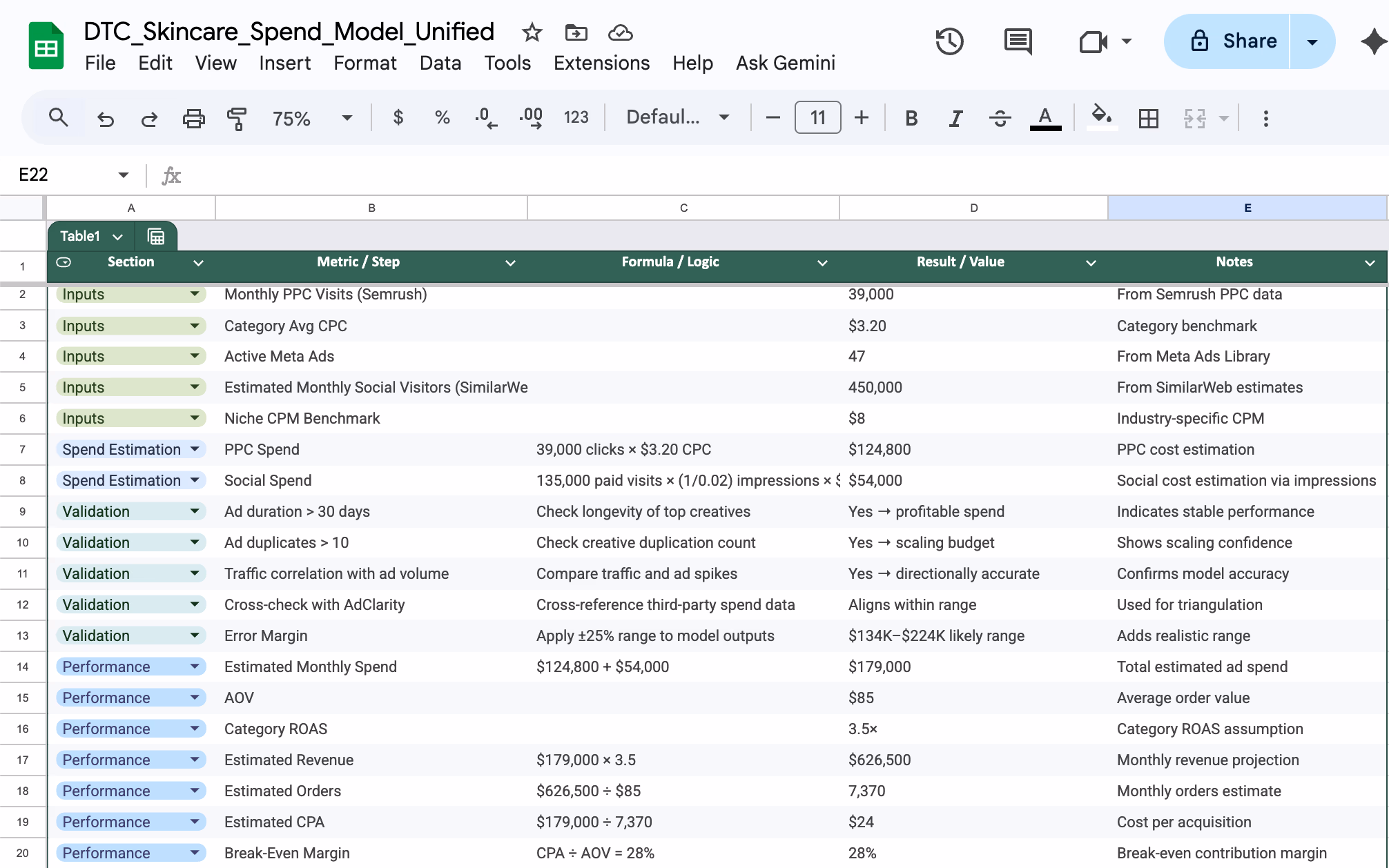Toggle strikethrough formatting
The image size is (1389, 868).
point(1000,118)
